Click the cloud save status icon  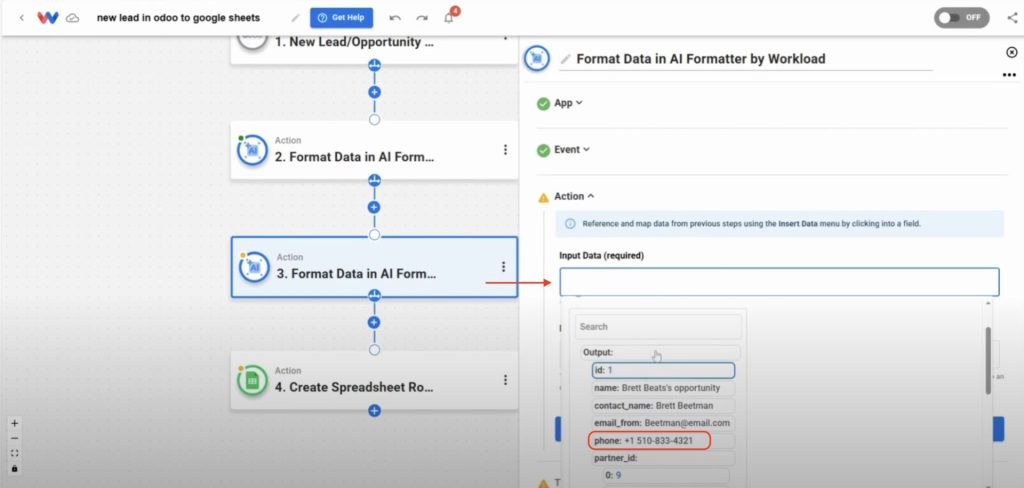coord(72,18)
